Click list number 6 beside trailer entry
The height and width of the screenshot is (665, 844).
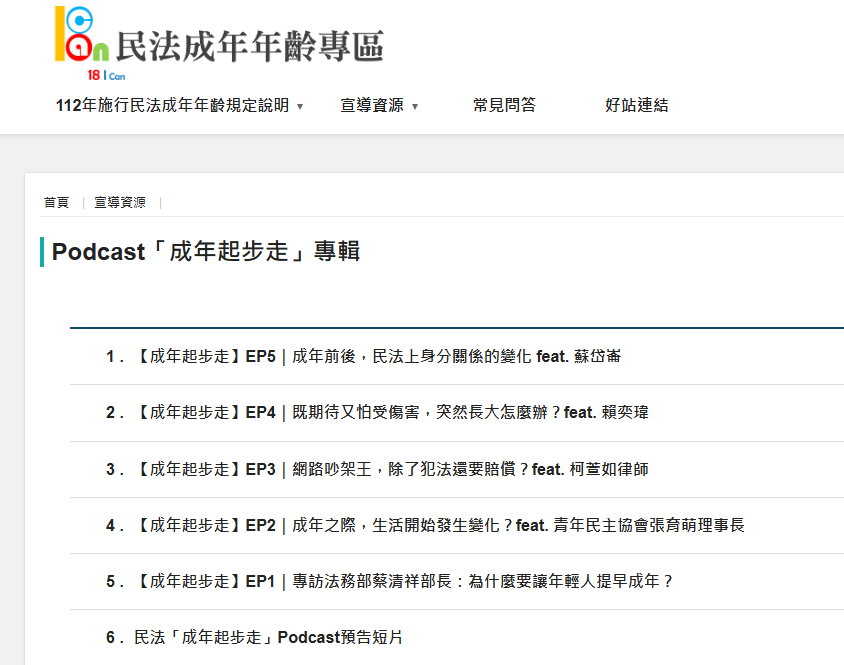(110, 637)
